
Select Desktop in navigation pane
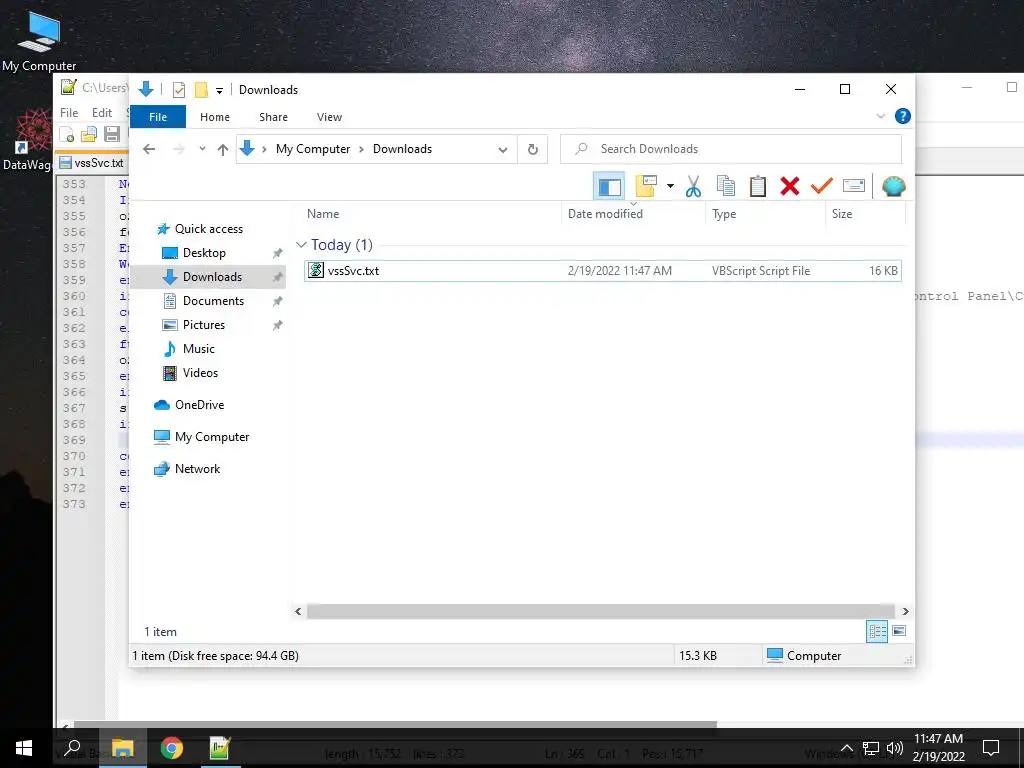coord(204,253)
